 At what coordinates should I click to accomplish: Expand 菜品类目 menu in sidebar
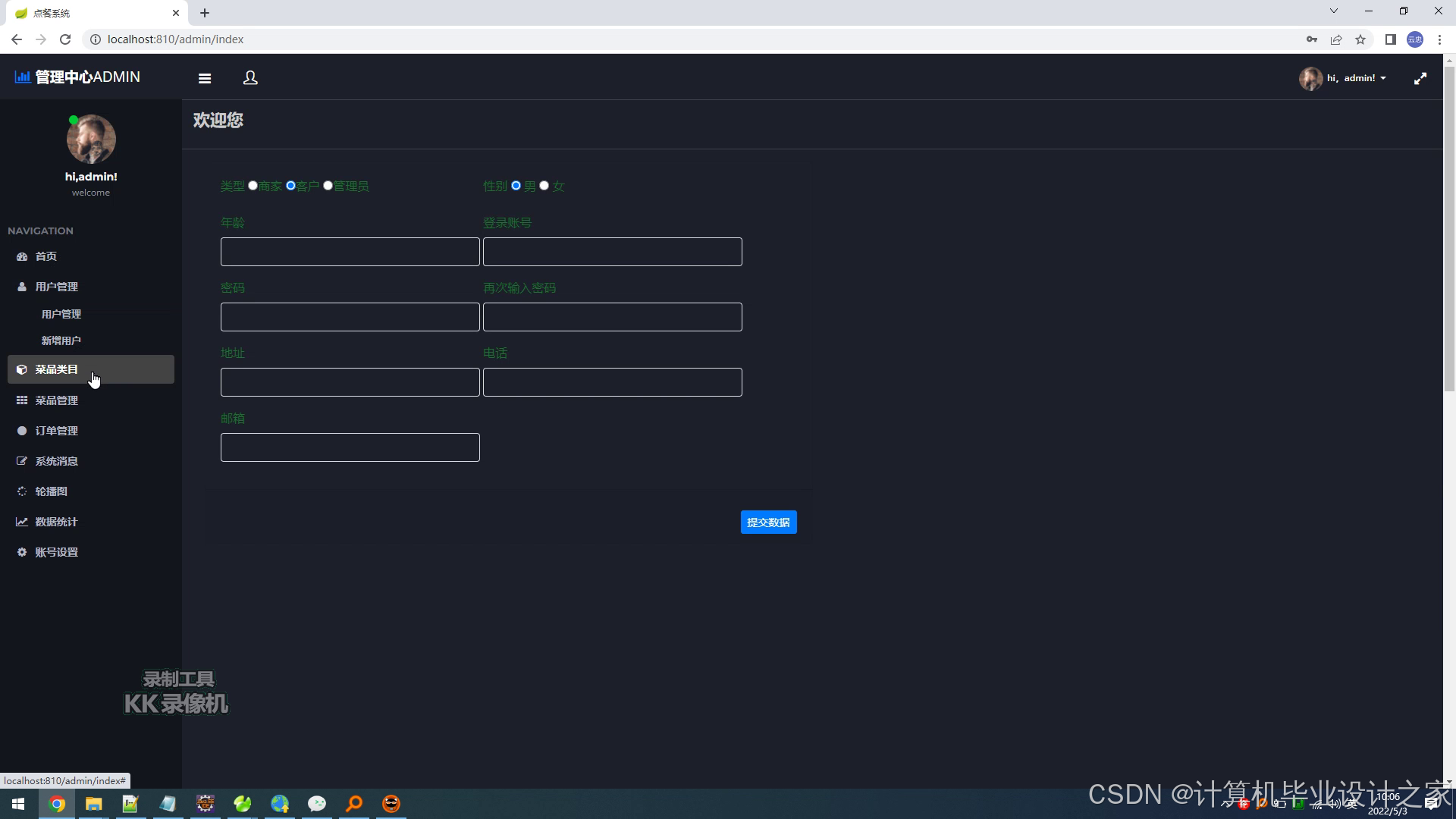click(x=91, y=369)
